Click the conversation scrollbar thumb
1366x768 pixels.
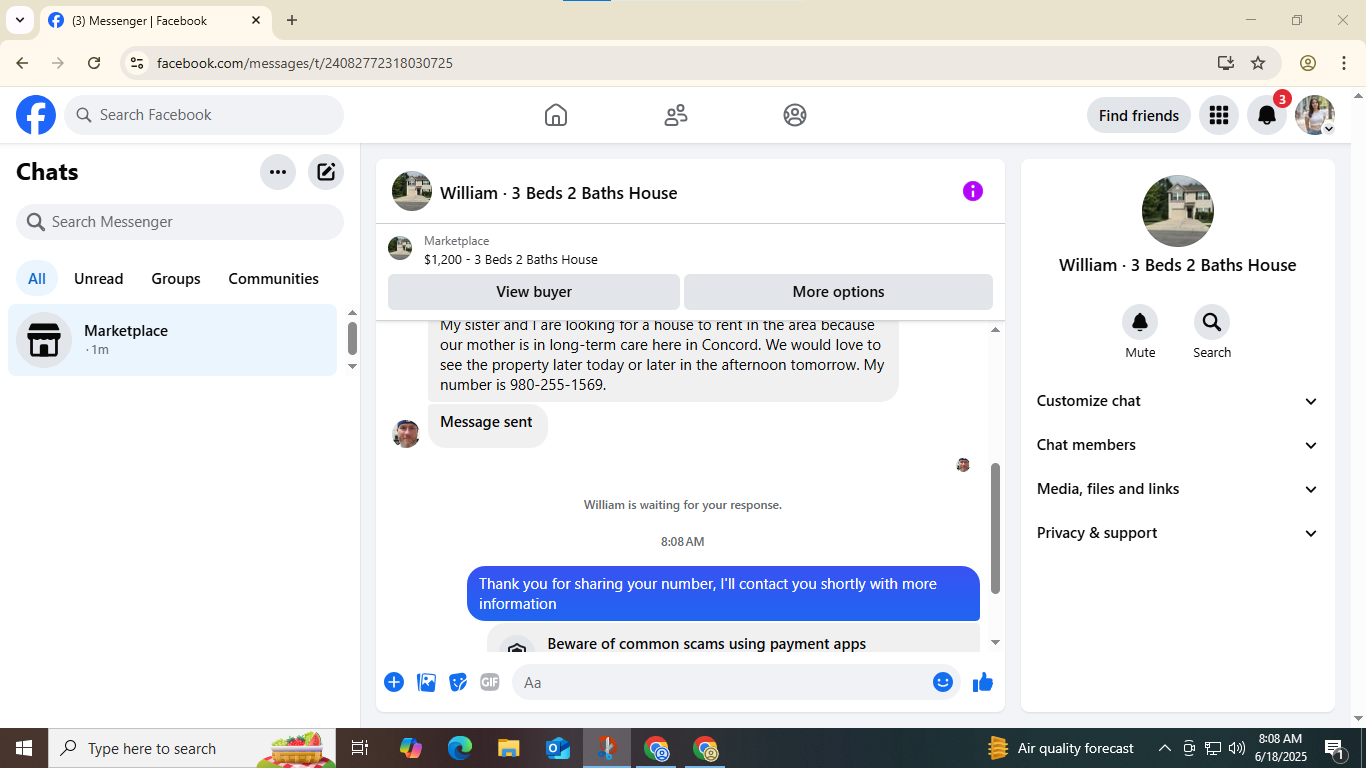[995, 528]
